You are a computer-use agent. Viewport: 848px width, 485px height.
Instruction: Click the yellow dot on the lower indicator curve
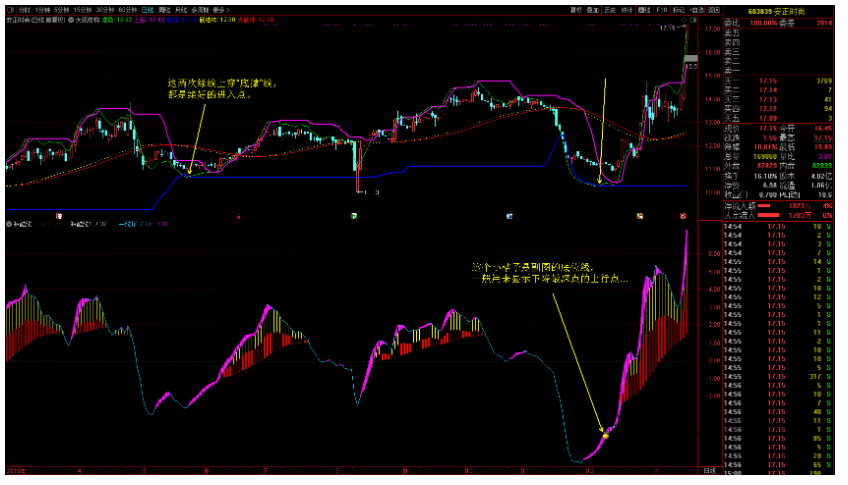point(605,436)
